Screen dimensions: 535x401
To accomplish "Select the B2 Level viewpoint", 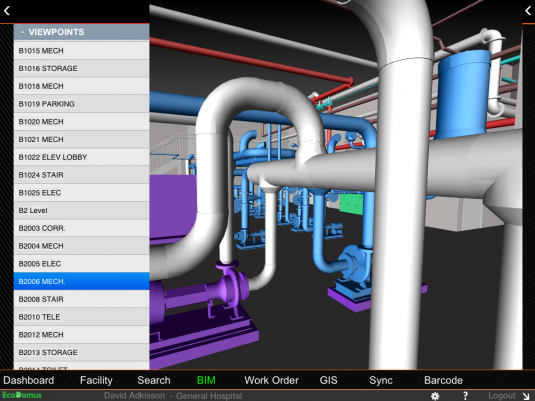I will (82, 210).
